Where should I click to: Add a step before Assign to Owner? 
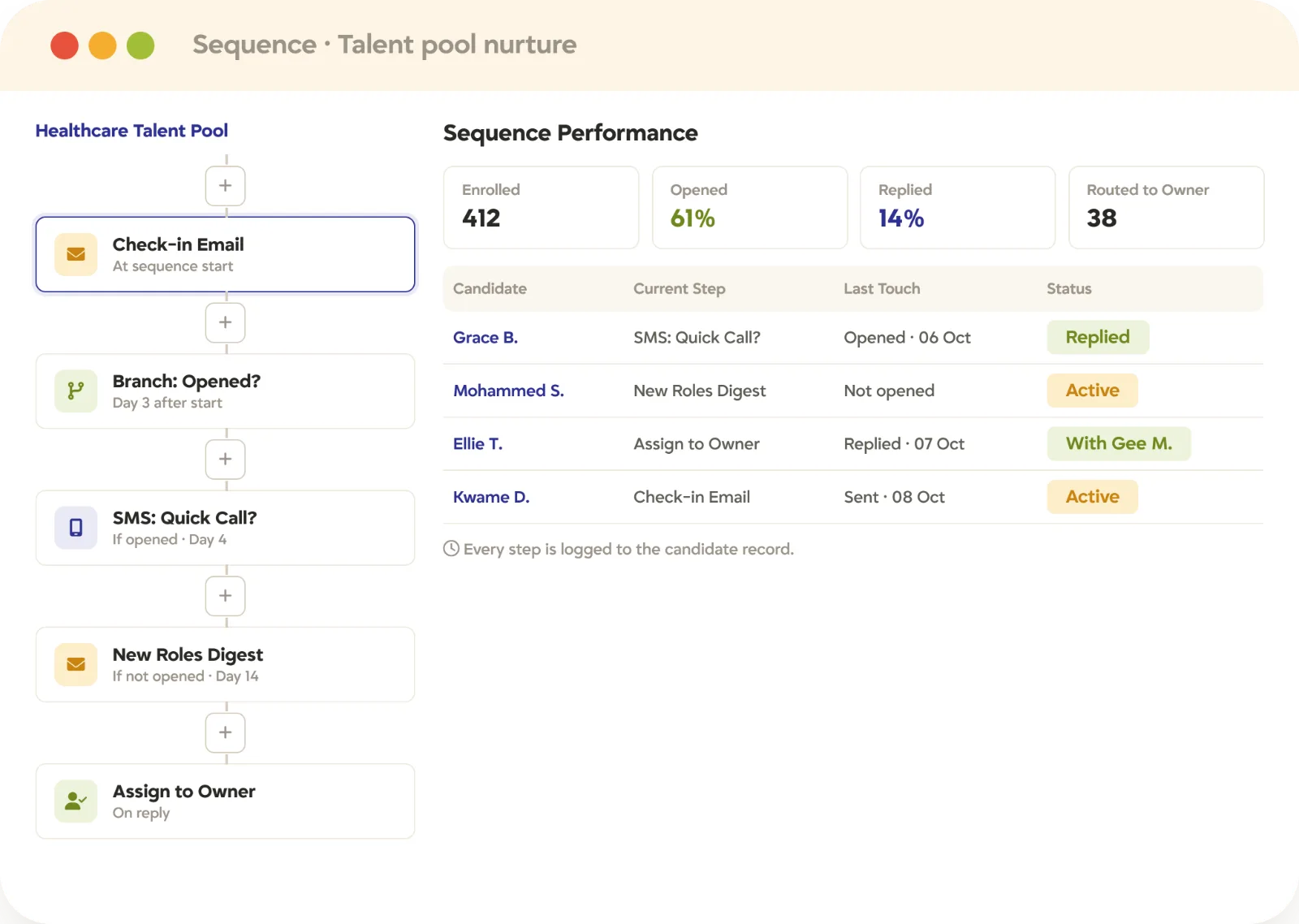click(x=225, y=732)
